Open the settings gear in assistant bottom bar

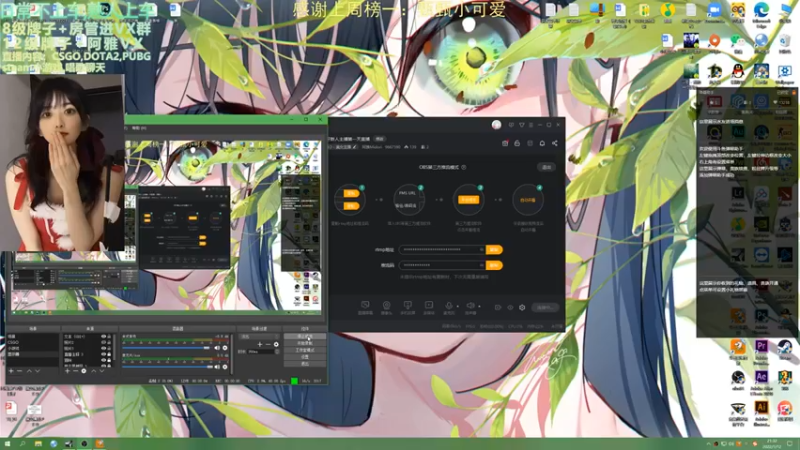coord(522,308)
